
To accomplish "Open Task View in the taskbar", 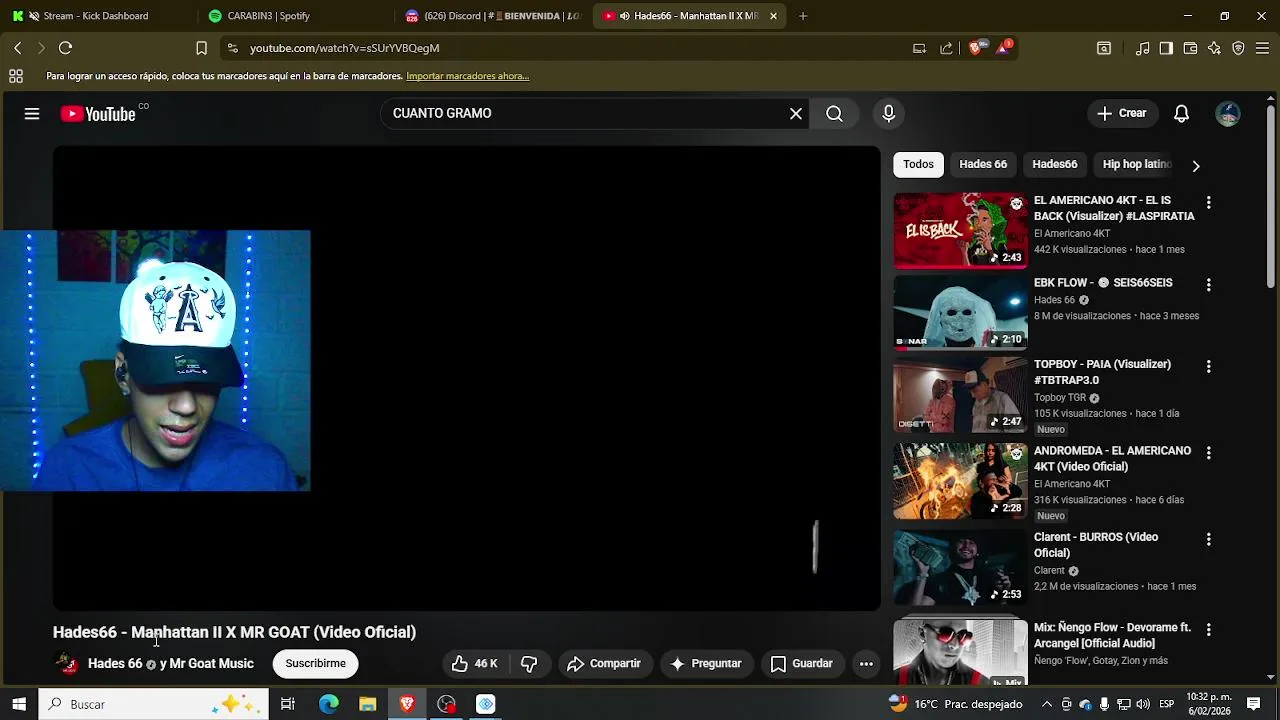I will 287,704.
